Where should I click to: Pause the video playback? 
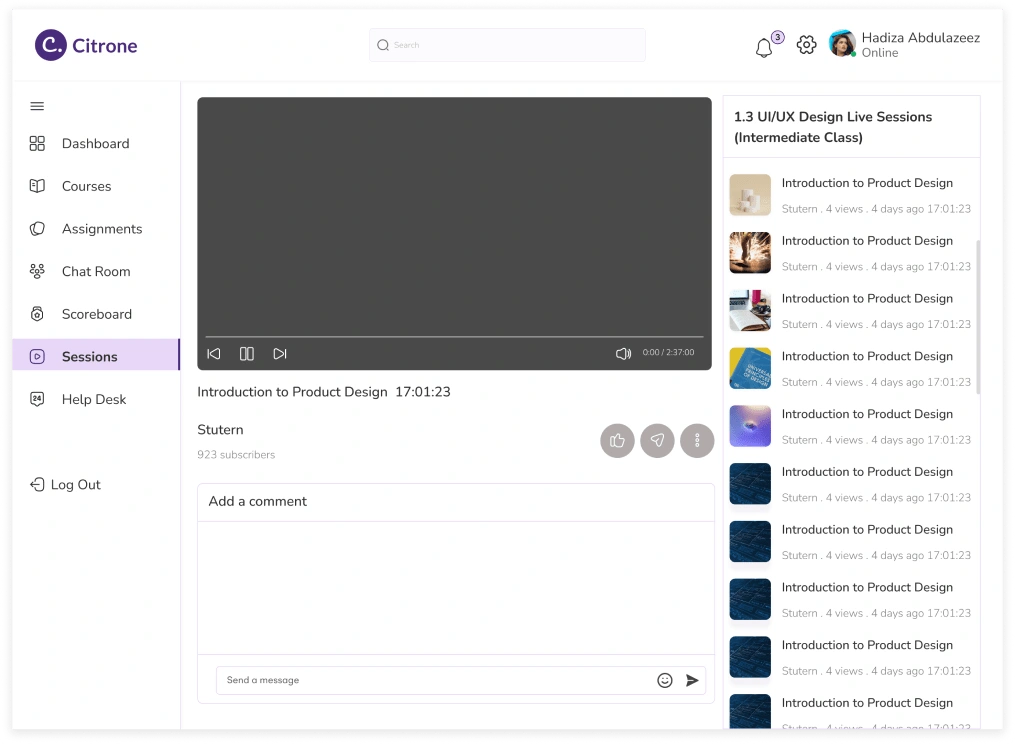pyautogui.click(x=247, y=354)
